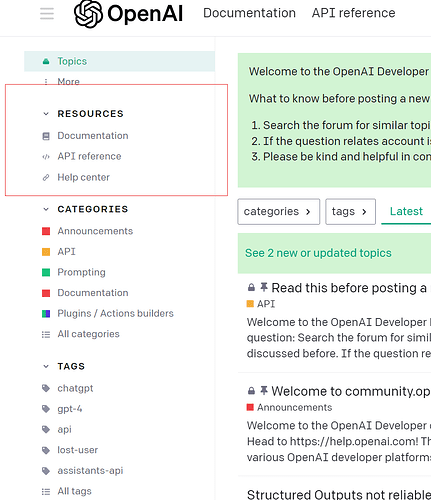Open API reference in top navigation
Screen dimensions: 431x500
(x=353, y=13)
